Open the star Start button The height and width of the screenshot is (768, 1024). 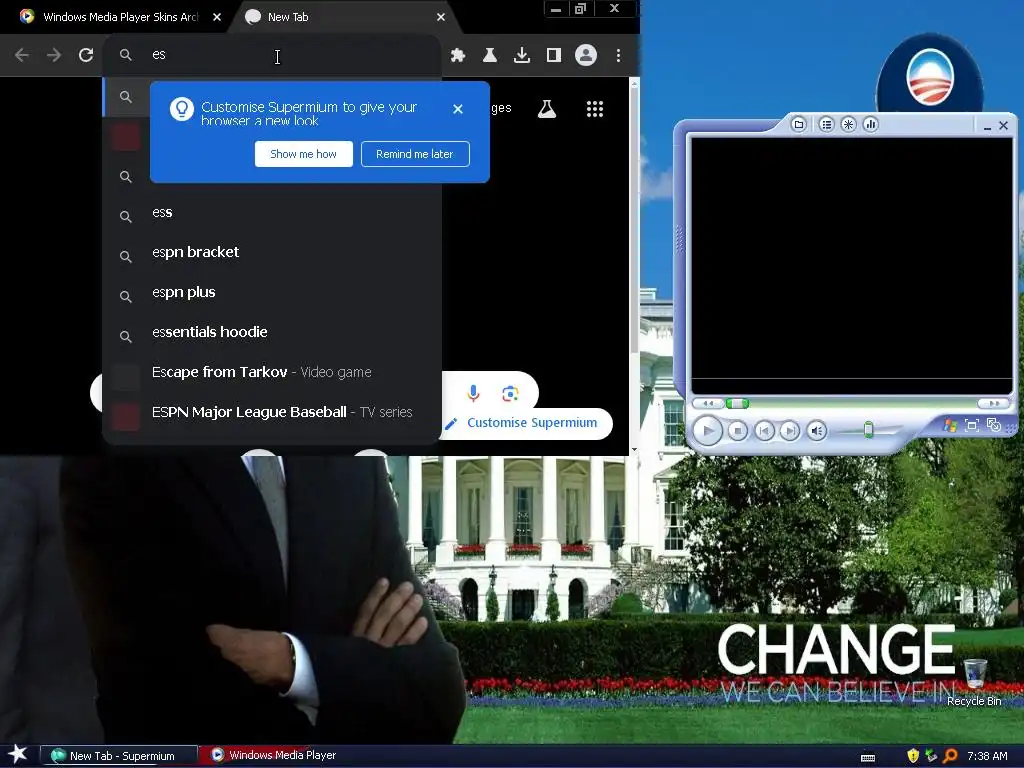[18, 755]
